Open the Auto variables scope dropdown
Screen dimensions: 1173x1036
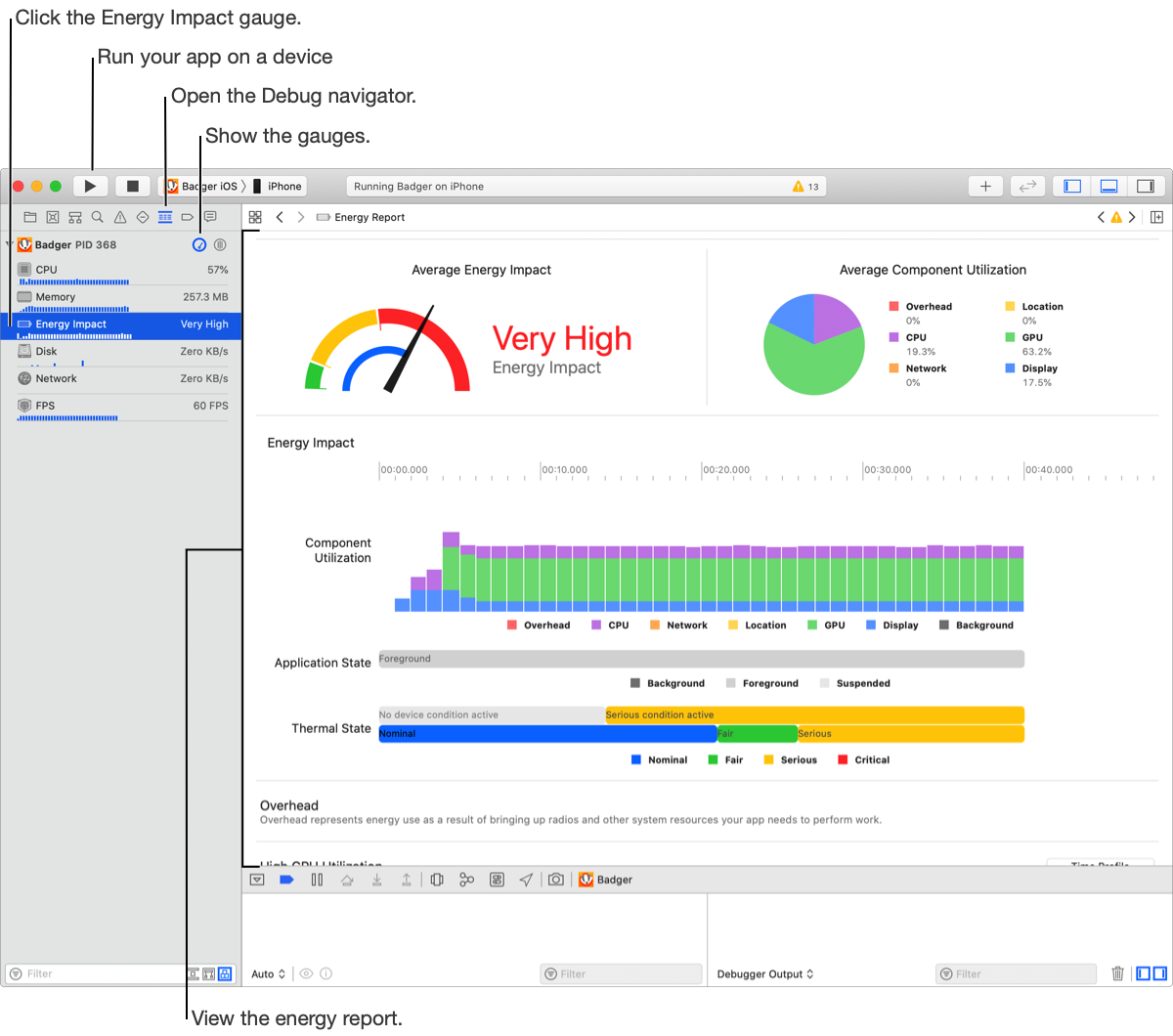point(268,973)
